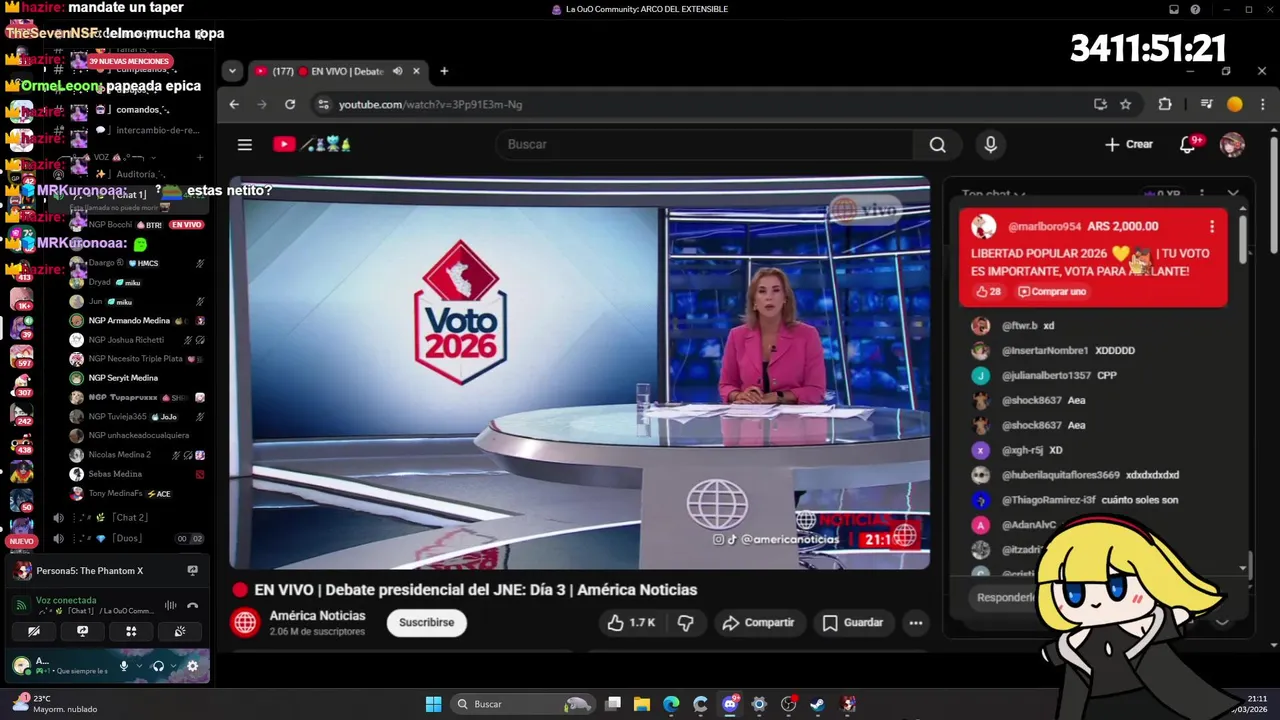
Task: Open more video actions ellipsis
Action: pyautogui.click(x=915, y=623)
